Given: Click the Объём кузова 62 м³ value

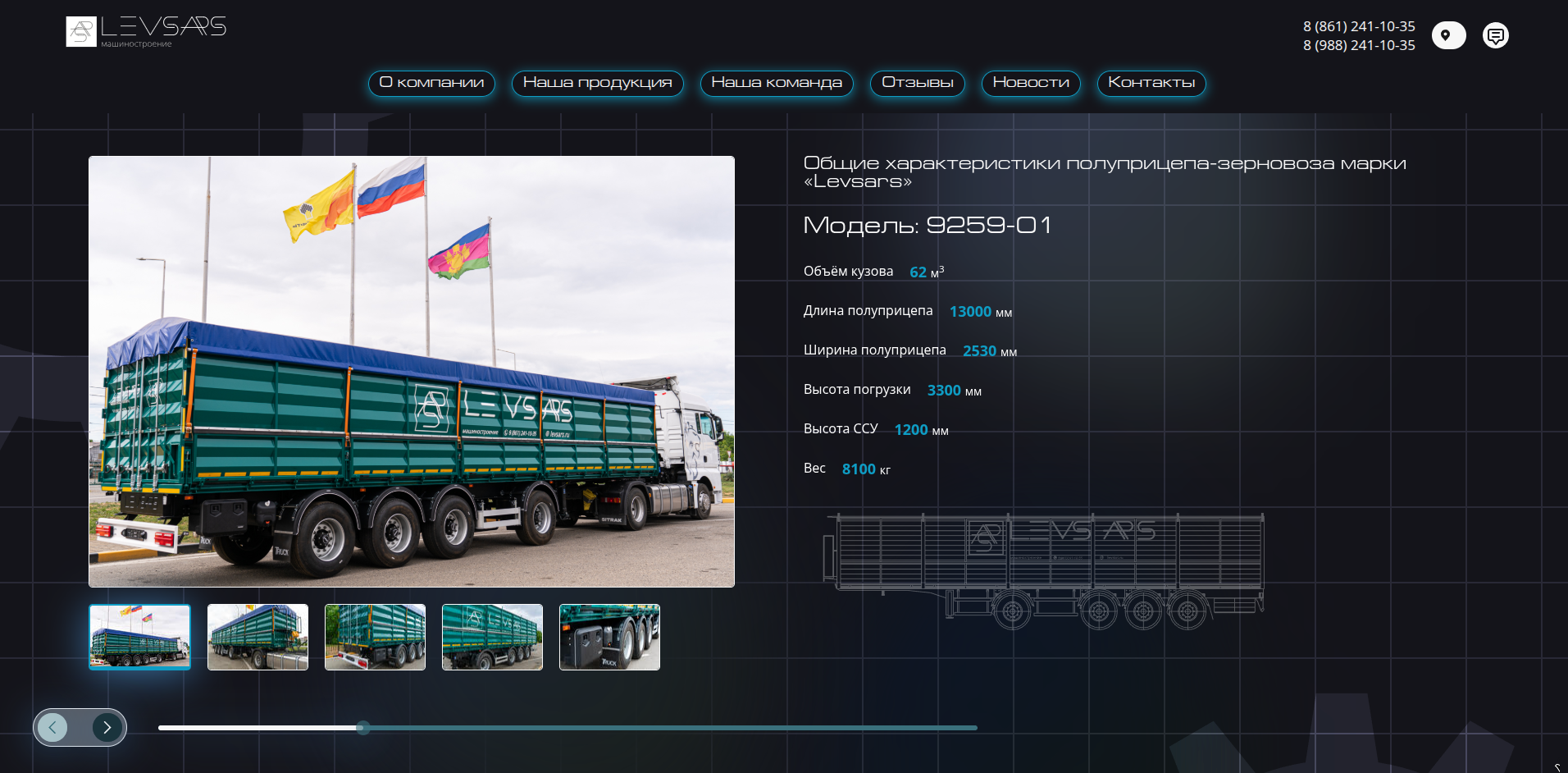Looking at the screenshot, I should point(927,272).
